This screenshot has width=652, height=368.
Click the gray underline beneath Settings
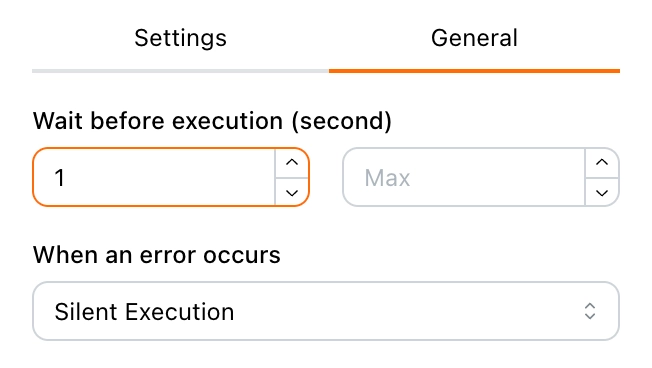(180, 71)
